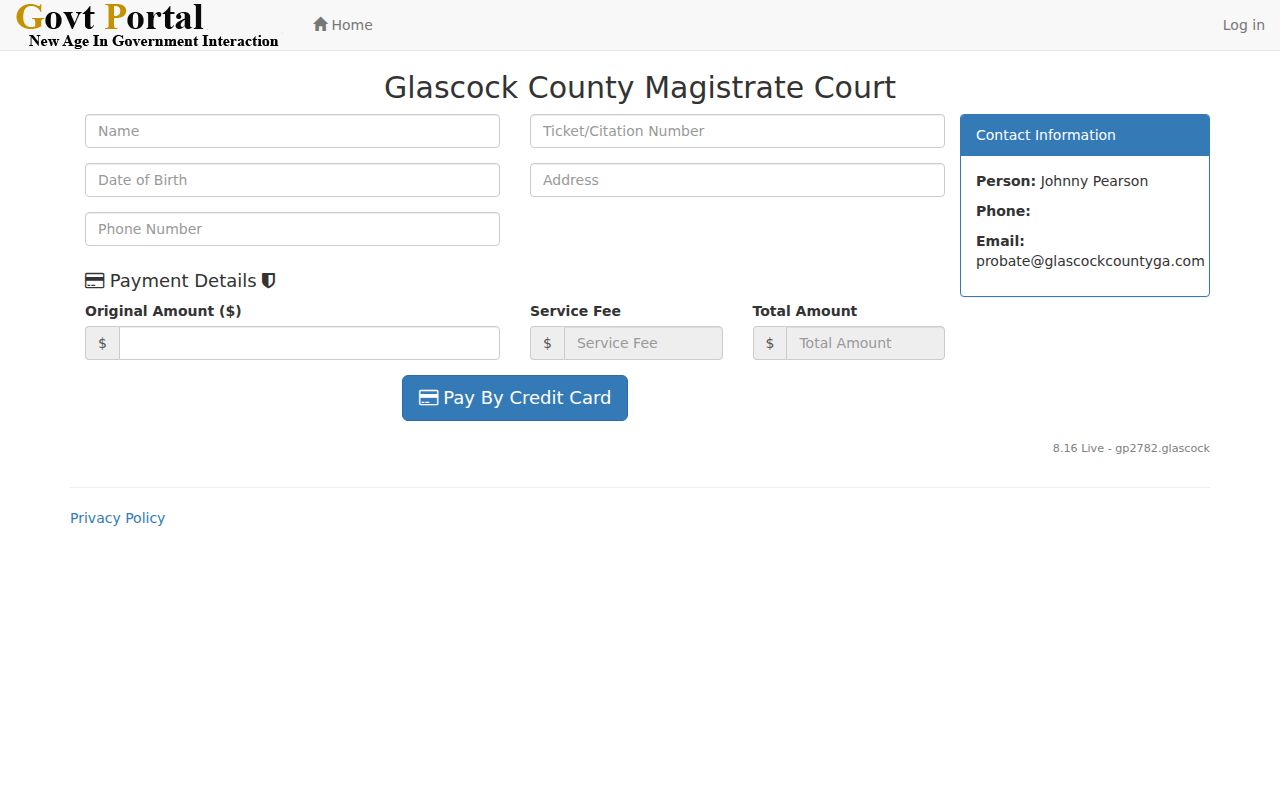Click the Contact Information panel header

pos(1085,135)
